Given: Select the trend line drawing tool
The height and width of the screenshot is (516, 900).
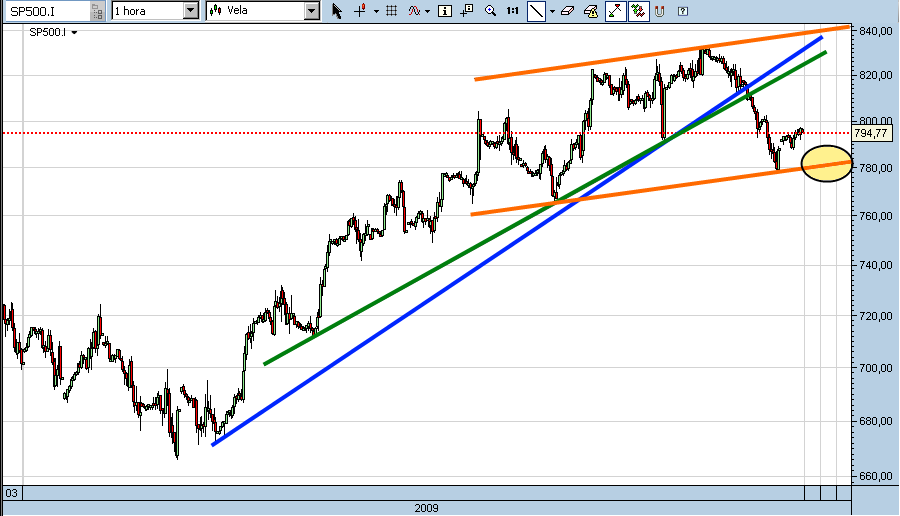Looking at the screenshot, I should (536, 11).
